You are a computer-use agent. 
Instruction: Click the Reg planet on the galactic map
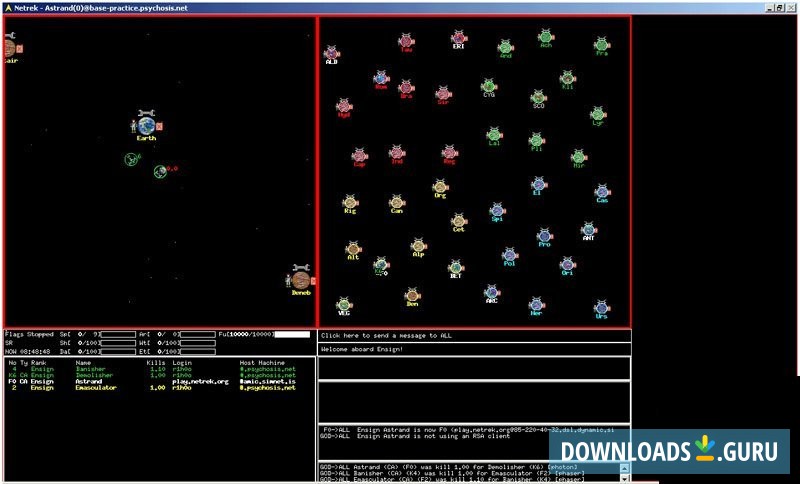(x=449, y=152)
